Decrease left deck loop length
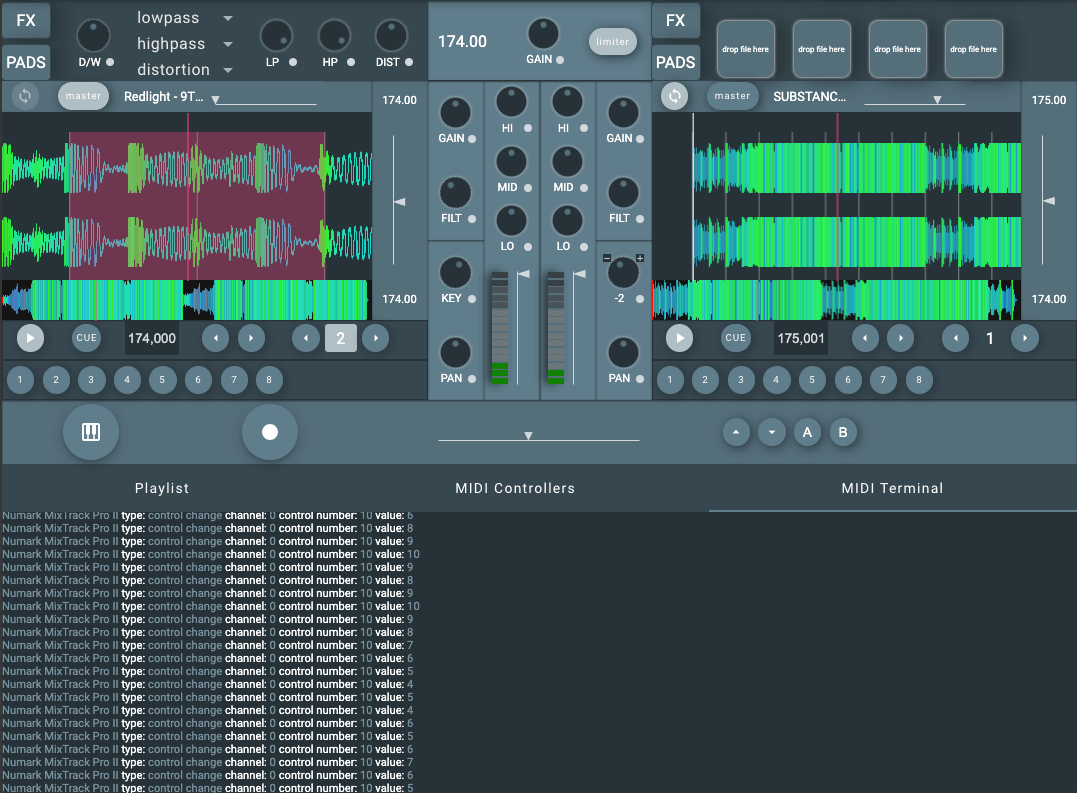Image resolution: width=1077 pixels, height=793 pixels. click(306, 338)
